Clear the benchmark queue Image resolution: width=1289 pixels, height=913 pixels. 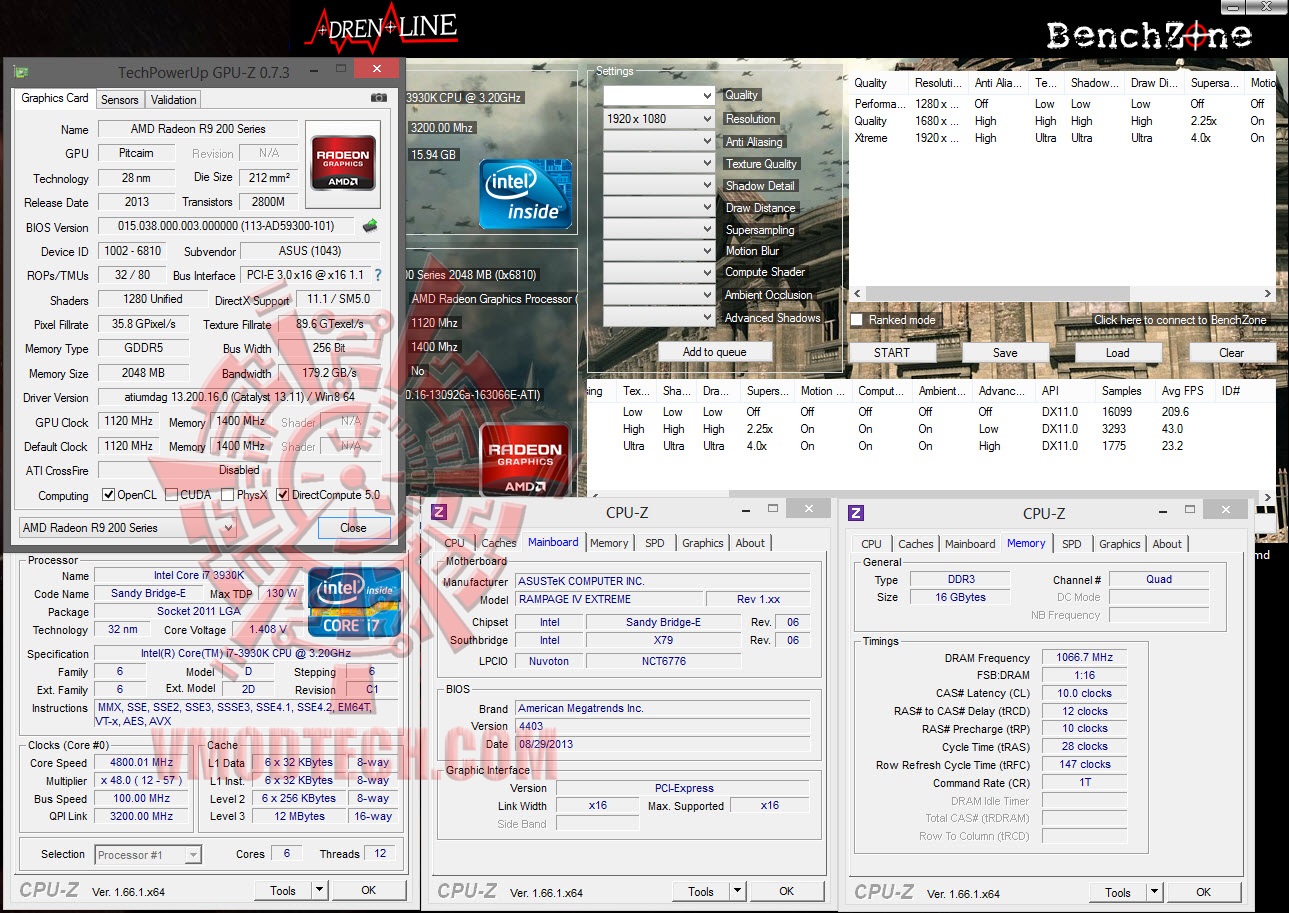click(x=1232, y=352)
